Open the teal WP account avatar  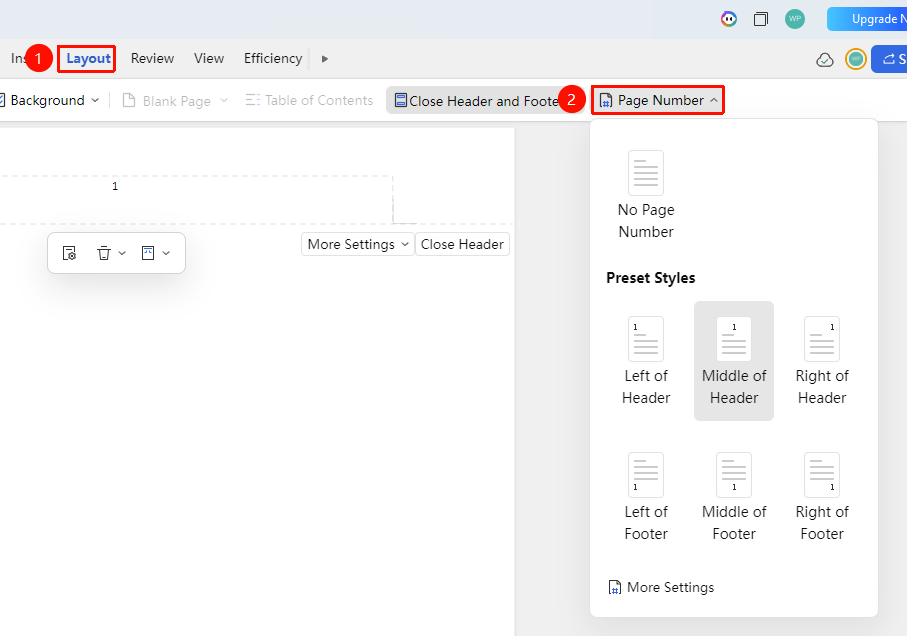point(795,19)
